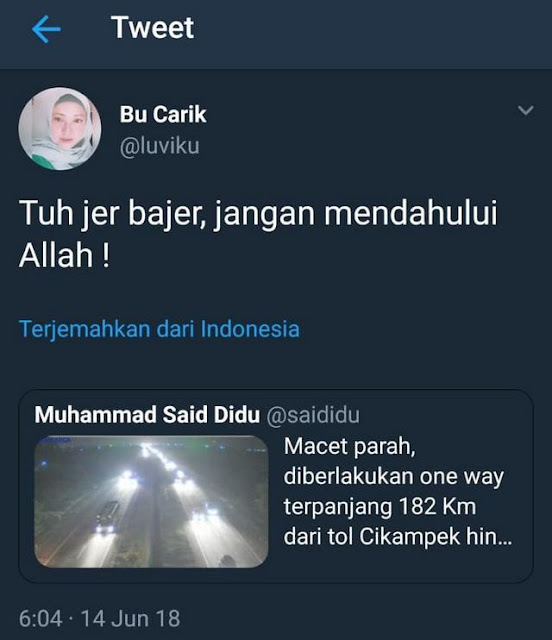
Task: Click the 6:04 · 14 Jun 18 timestamp
Action: 99,618
